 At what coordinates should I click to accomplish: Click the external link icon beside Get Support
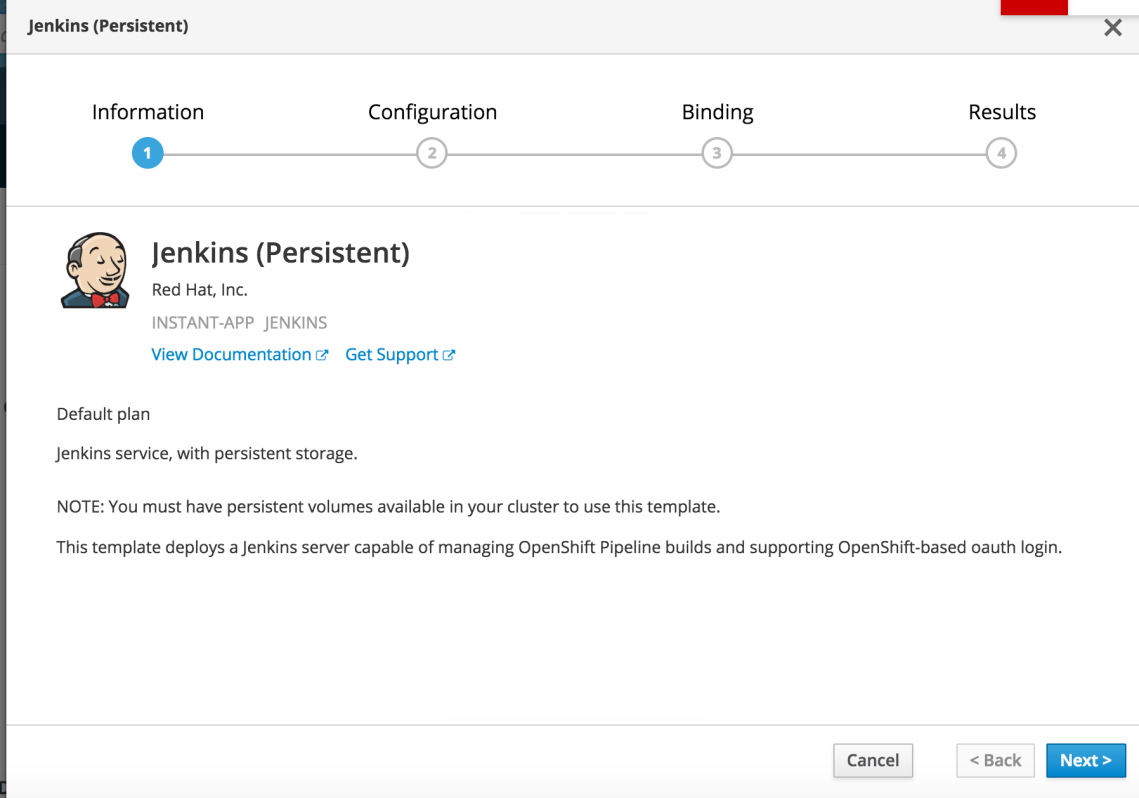coord(449,355)
